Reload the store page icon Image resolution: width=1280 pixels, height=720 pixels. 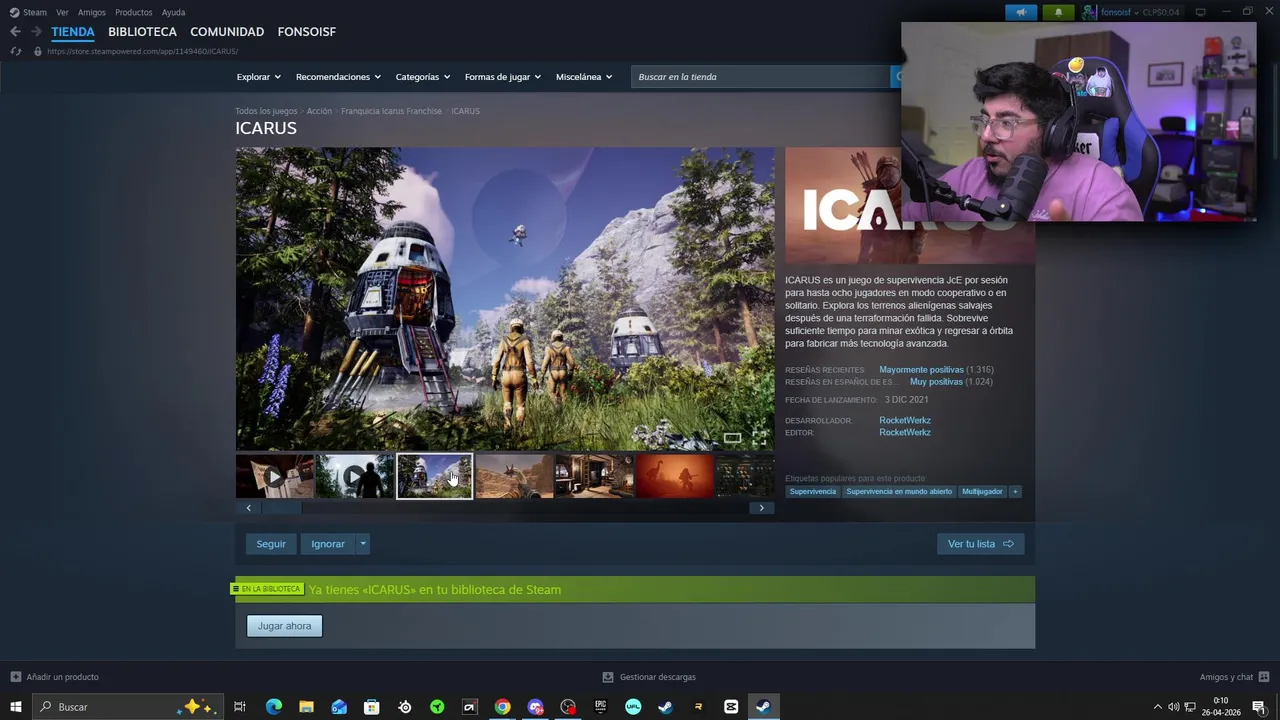[16, 51]
